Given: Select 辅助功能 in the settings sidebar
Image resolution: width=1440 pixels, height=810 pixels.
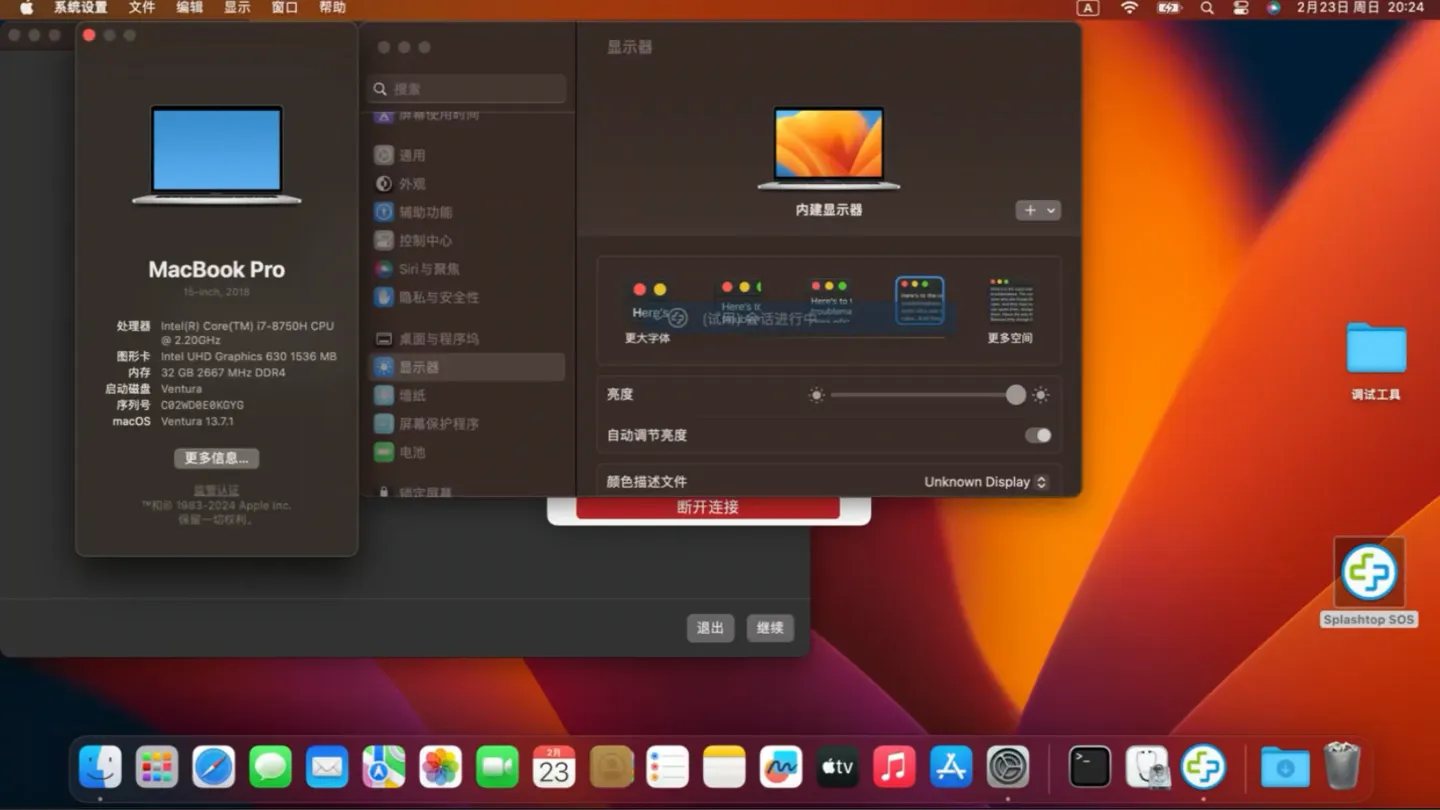Looking at the screenshot, I should [x=421, y=212].
